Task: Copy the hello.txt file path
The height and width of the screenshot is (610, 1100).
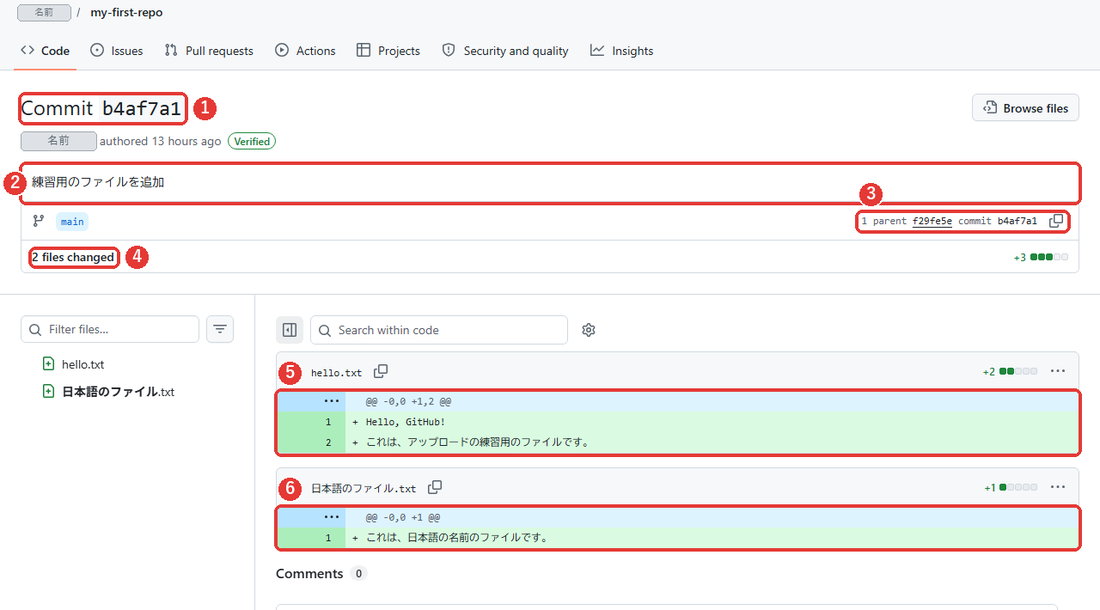Action: pyautogui.click(x=381, y=371)
